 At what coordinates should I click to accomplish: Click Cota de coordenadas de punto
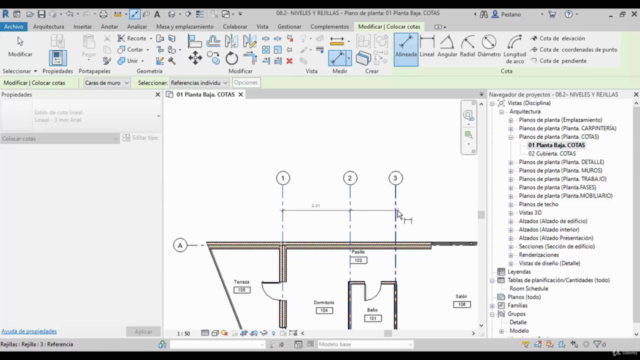[573, 50]
